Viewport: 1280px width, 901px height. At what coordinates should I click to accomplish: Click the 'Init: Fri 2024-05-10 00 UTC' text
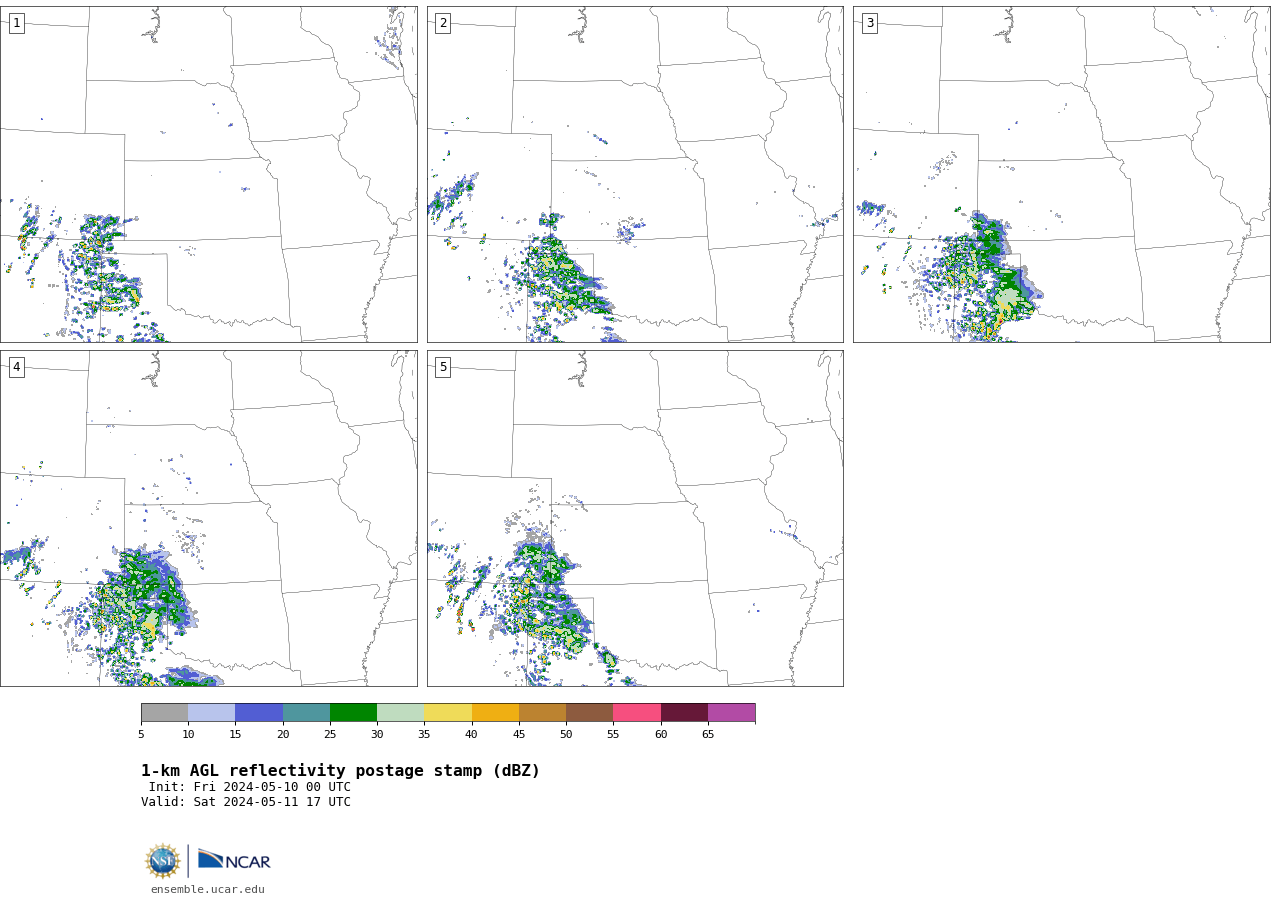[x=250, y=787]
